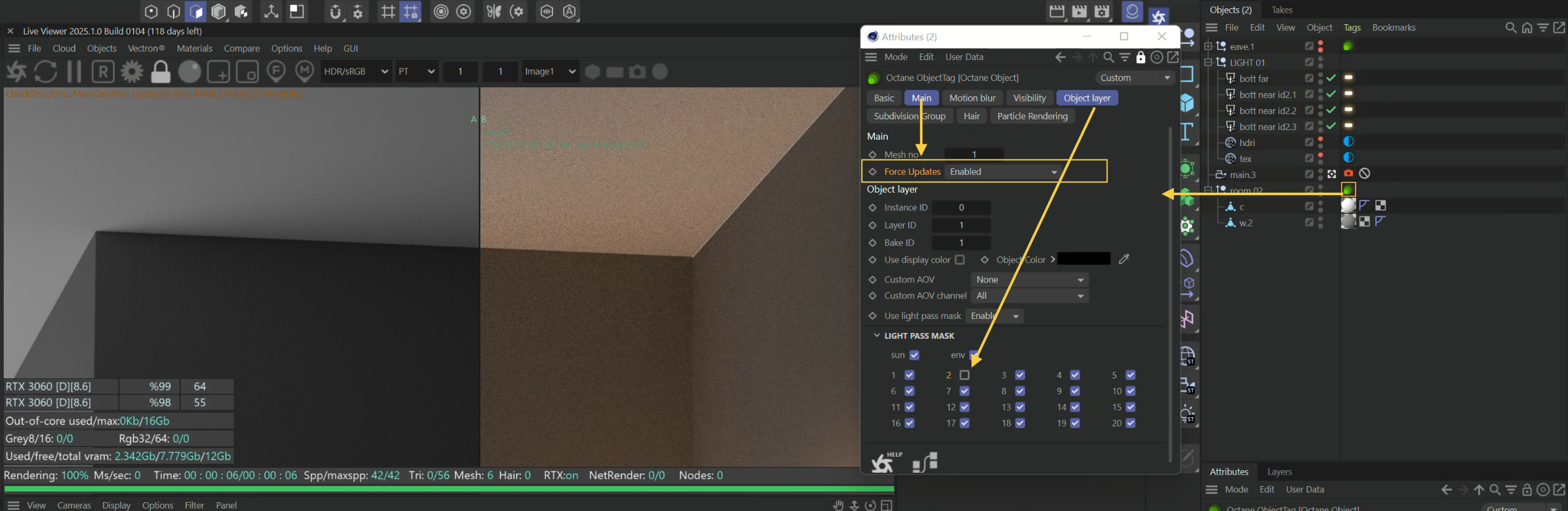Click the Octane object tag on room 02
The height and width of the screenshot is (511, 1568).
click(1348, 189)
